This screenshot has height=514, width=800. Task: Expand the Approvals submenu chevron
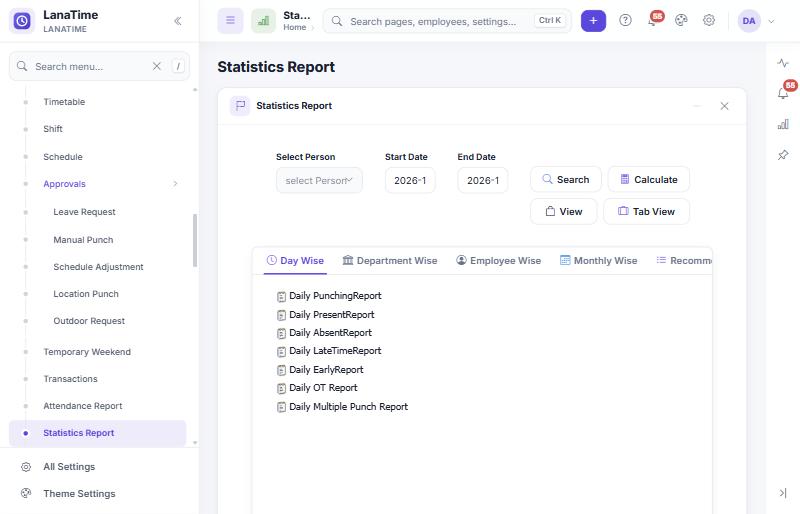pyautogui.click(x=175, y=184)
